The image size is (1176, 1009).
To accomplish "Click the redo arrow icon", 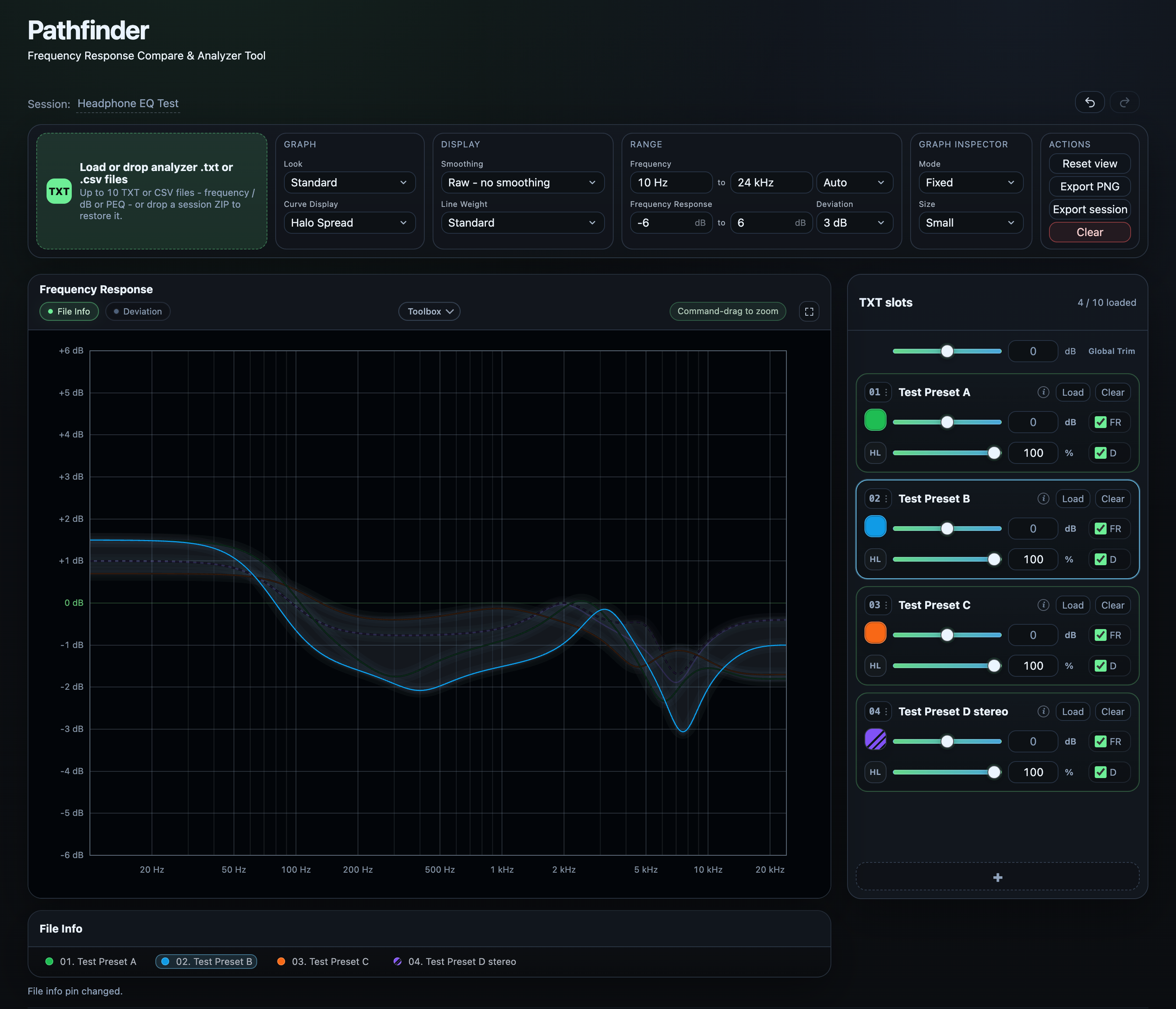I will pos(1124,102).
